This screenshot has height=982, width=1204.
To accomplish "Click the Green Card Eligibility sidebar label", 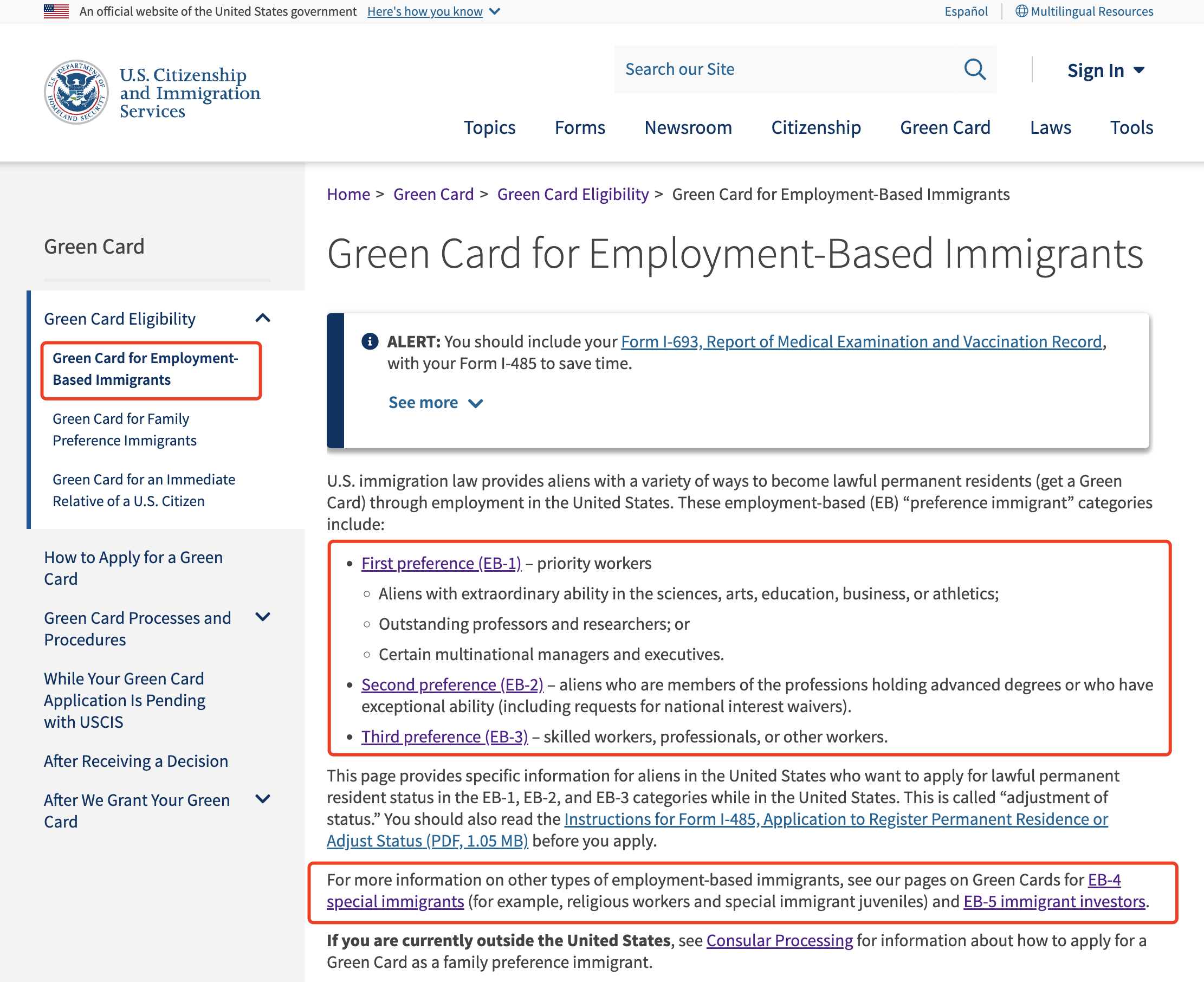I will pyautogui.click(x=119, y=319).
